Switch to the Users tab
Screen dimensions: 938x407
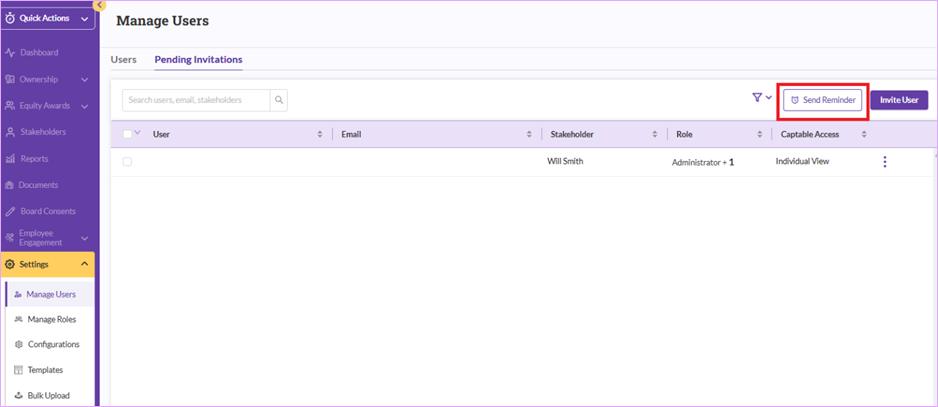click(x=124, y=60)
